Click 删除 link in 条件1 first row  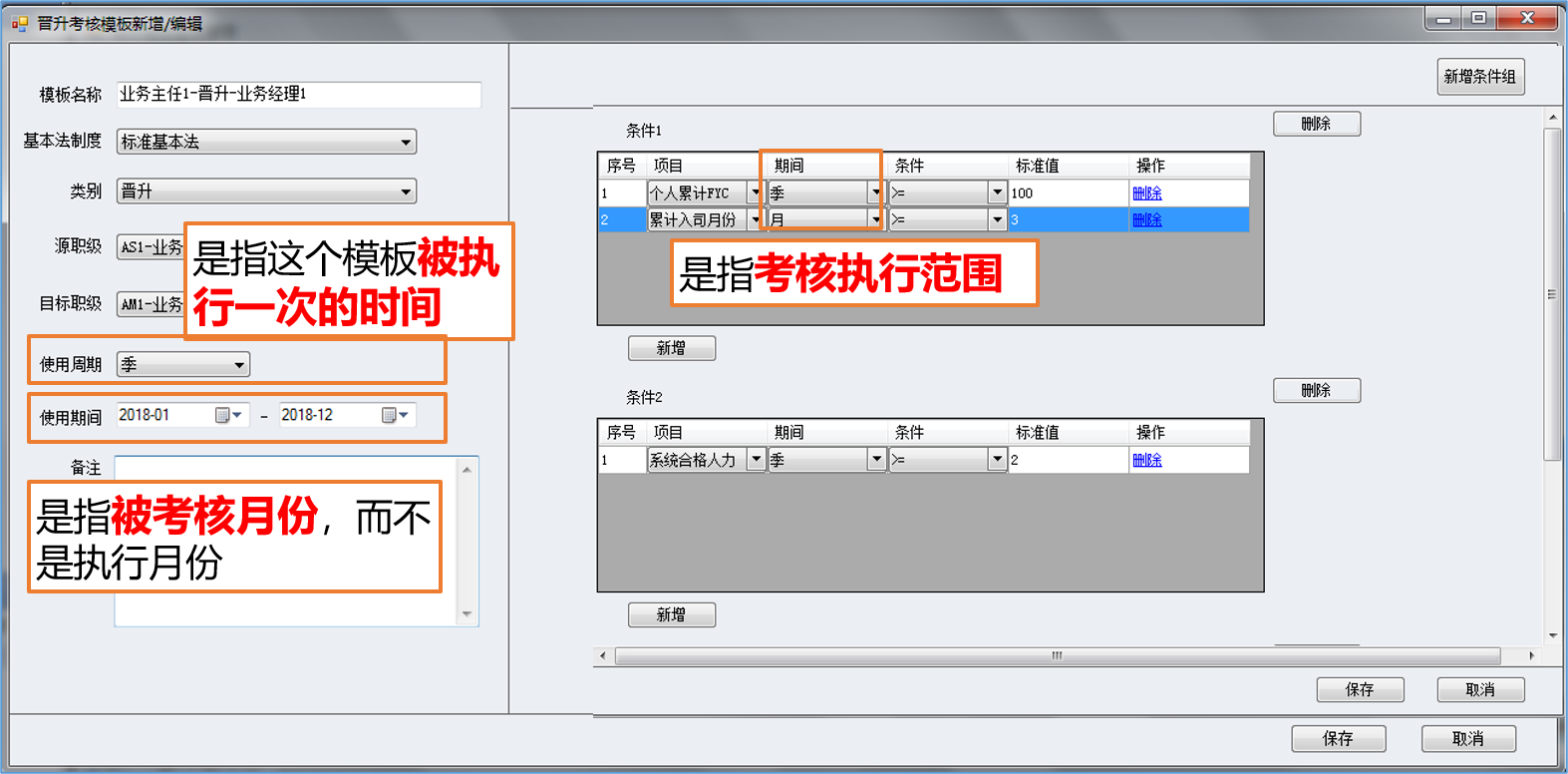pyautogui.click(x=1146, y=193)
